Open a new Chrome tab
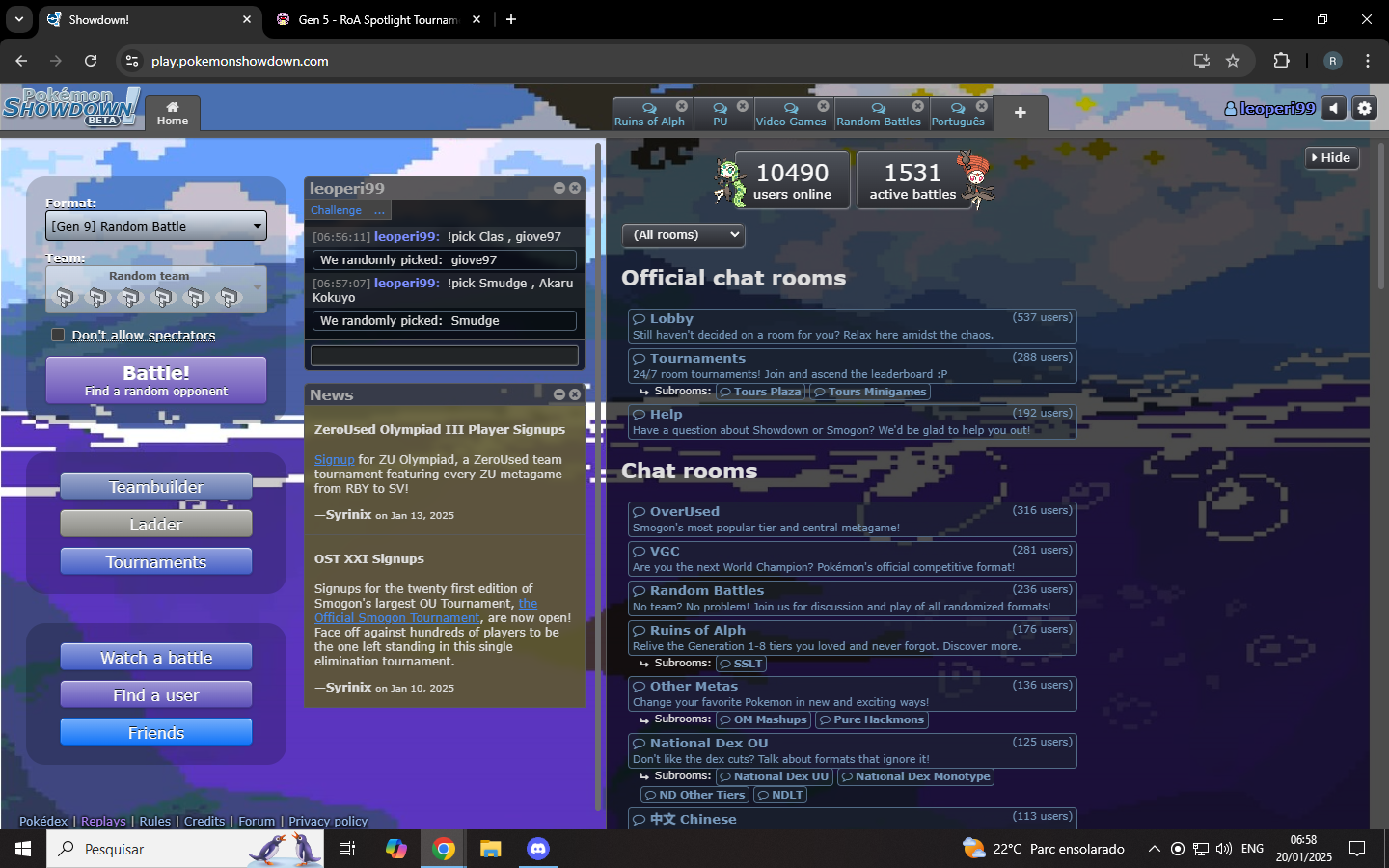The image size is (1389, 868). [511, 19]
